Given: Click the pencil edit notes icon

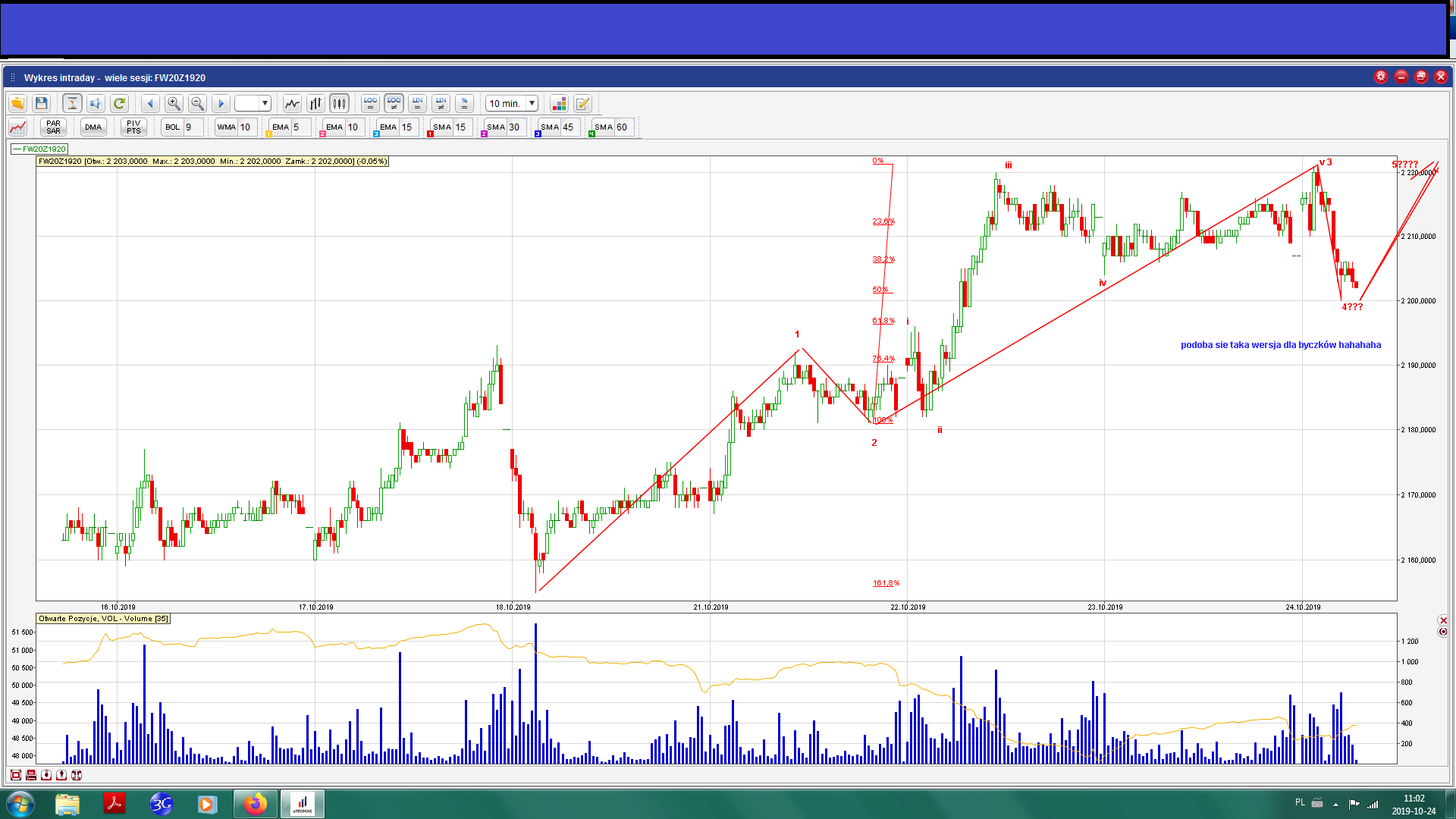Looking at the screenshot, I should pyautogui.click(x=582, y=103).
